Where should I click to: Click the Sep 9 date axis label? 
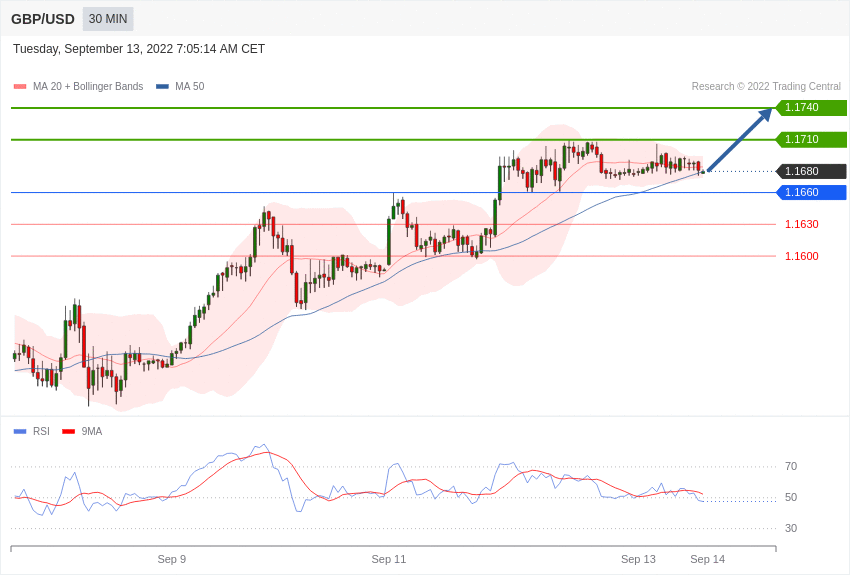click(x=172, y=559)
